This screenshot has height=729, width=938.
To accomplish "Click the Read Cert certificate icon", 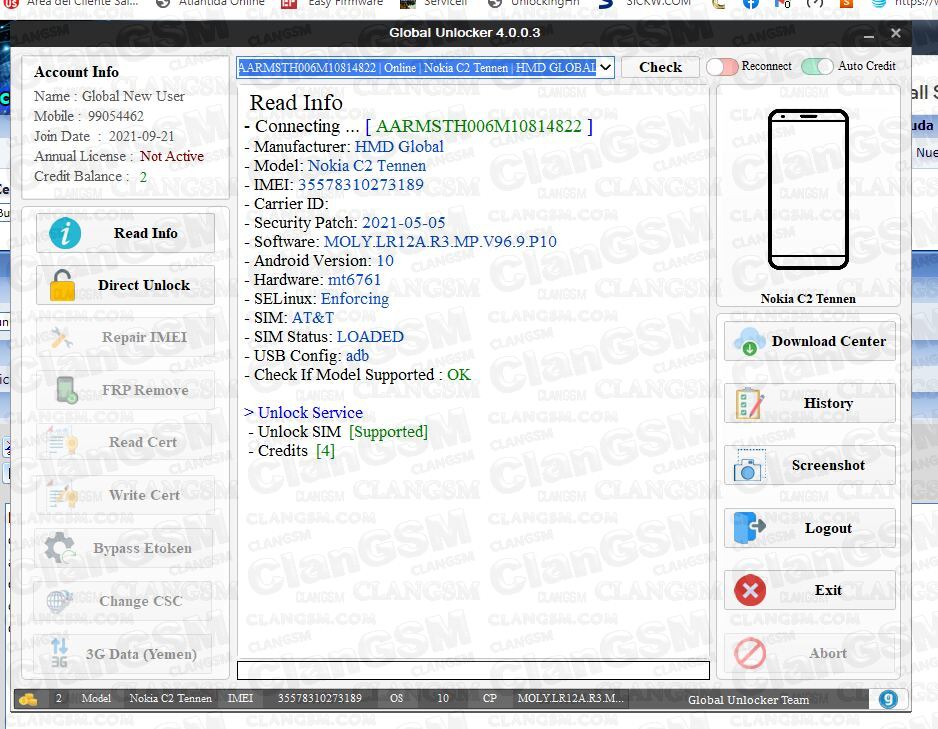I will pyautogui.click(x=62, y=443).
